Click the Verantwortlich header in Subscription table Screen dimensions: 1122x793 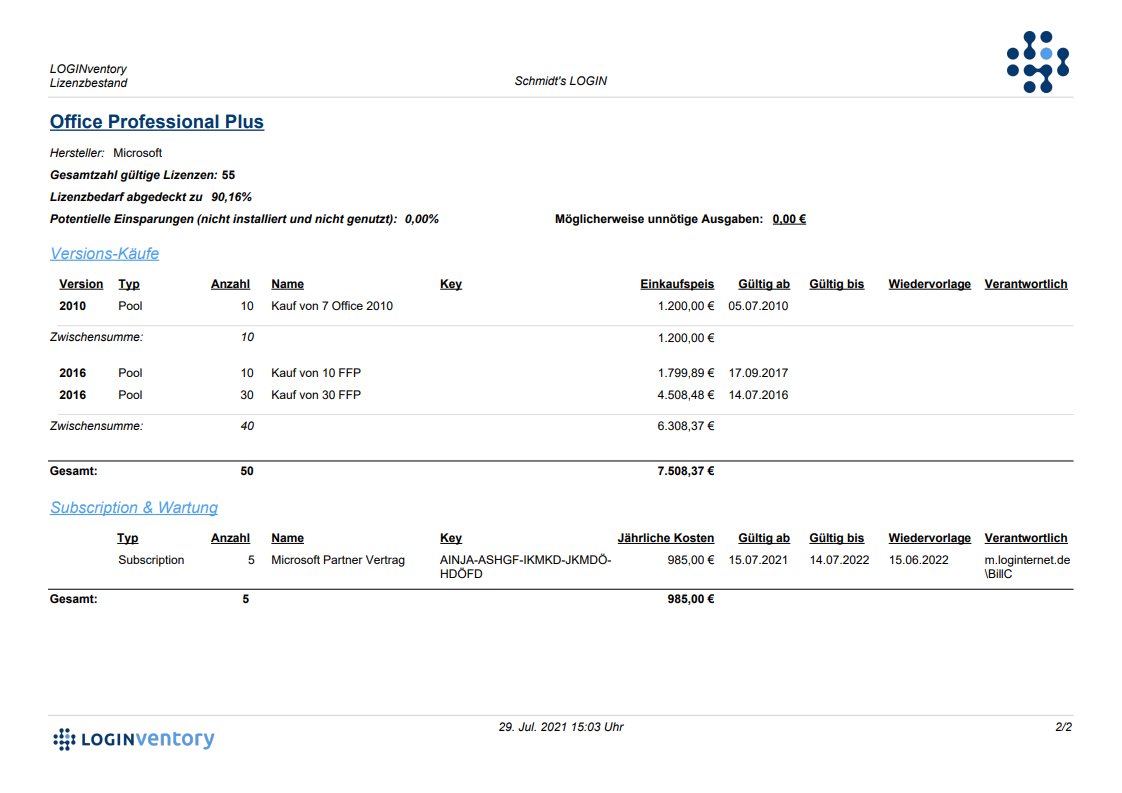tap(1025, 538)
